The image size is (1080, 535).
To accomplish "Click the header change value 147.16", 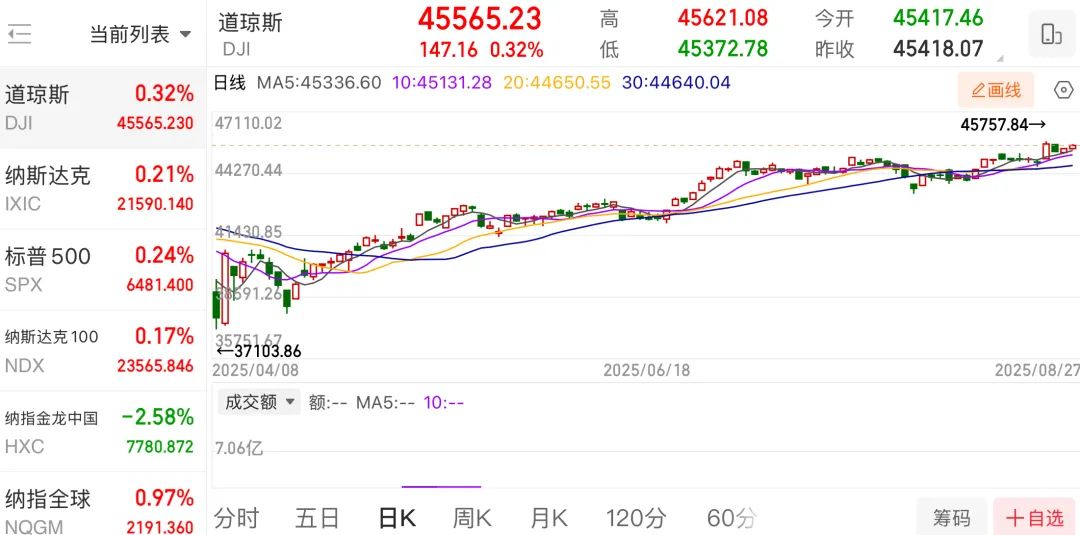I will [x=448, y=50].
